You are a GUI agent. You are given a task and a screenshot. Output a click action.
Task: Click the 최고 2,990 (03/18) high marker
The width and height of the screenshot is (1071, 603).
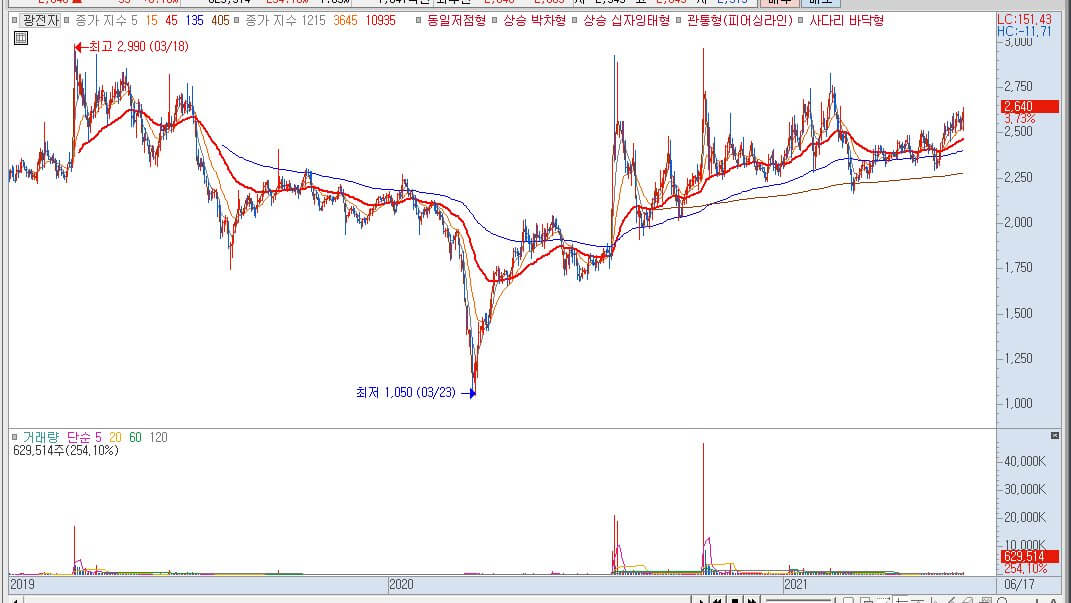pos(132,46)
